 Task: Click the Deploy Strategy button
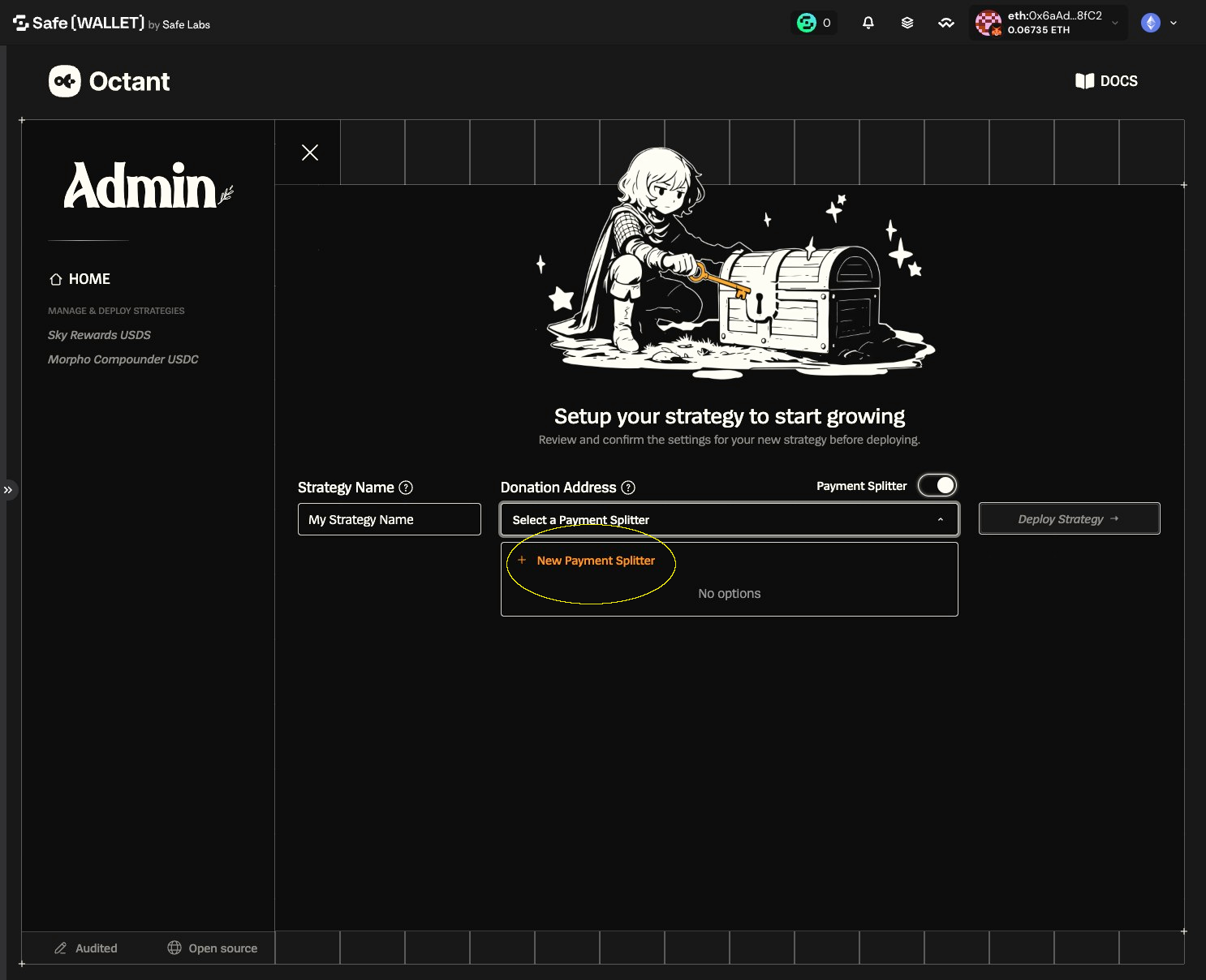pos(1069,518)
